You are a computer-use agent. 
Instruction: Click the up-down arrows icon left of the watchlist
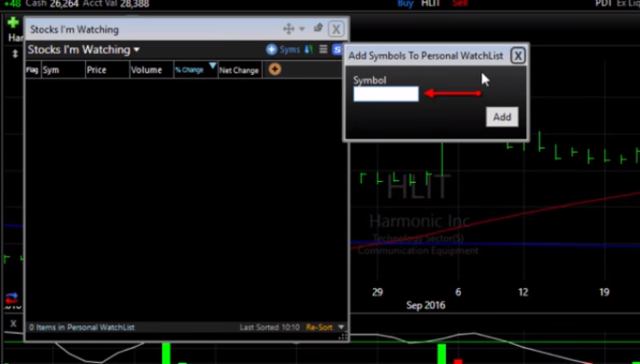pyautogui.click(x=15, y=53)
